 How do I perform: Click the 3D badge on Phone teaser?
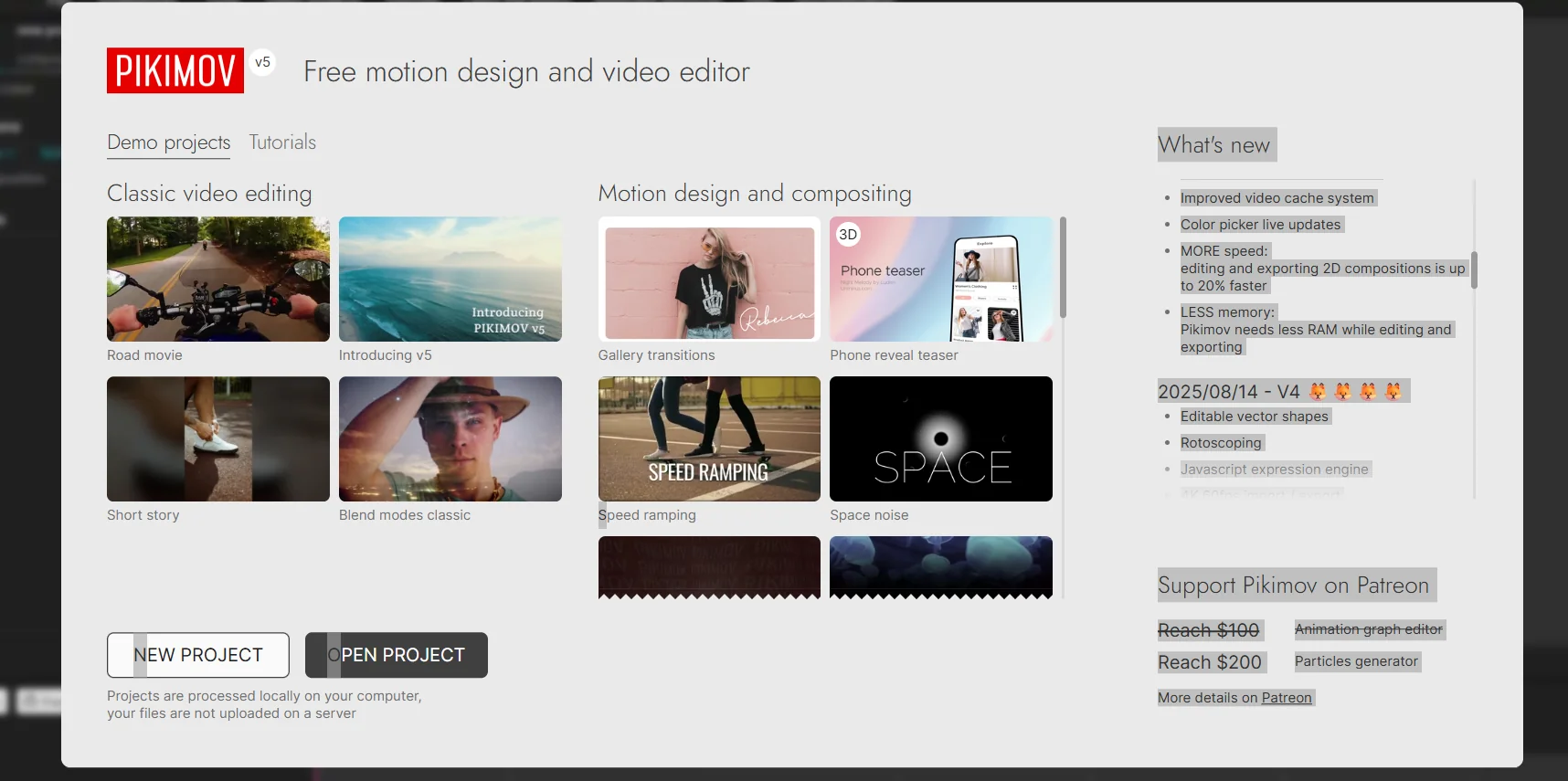[848, 235]
